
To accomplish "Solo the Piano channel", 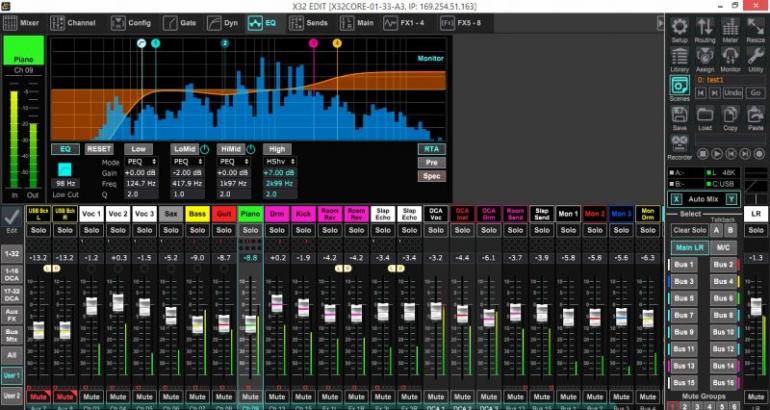I will click(250, 230).
